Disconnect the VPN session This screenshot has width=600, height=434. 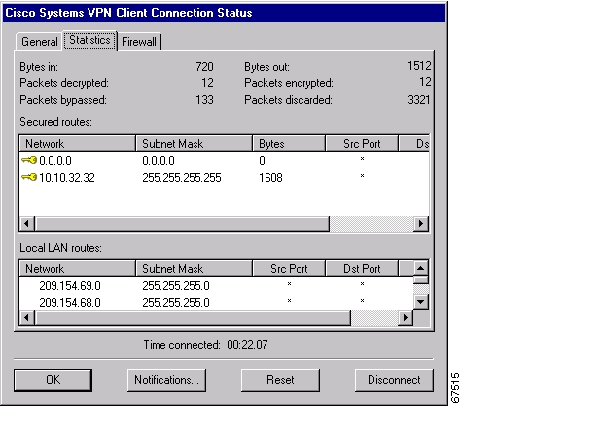pos(394,380)
